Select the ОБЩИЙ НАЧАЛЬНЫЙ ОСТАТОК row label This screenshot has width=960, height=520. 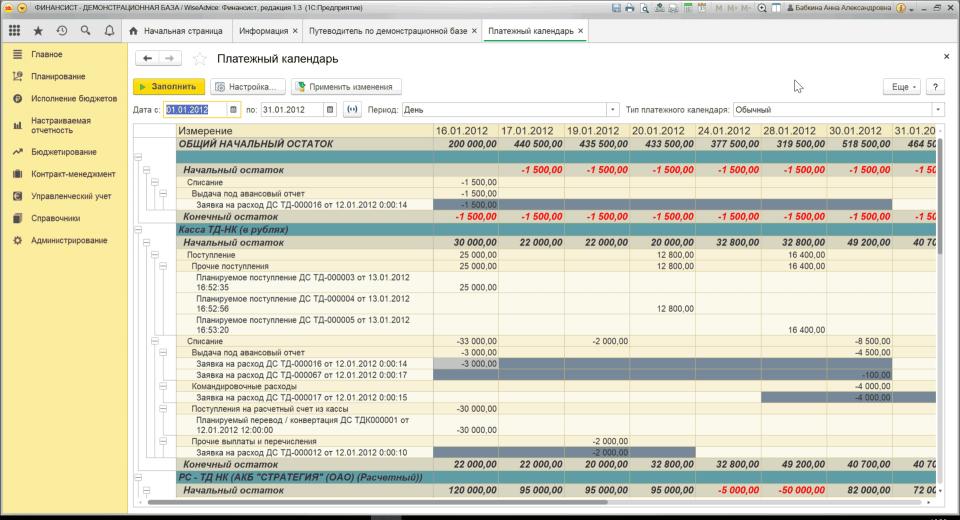256,144
